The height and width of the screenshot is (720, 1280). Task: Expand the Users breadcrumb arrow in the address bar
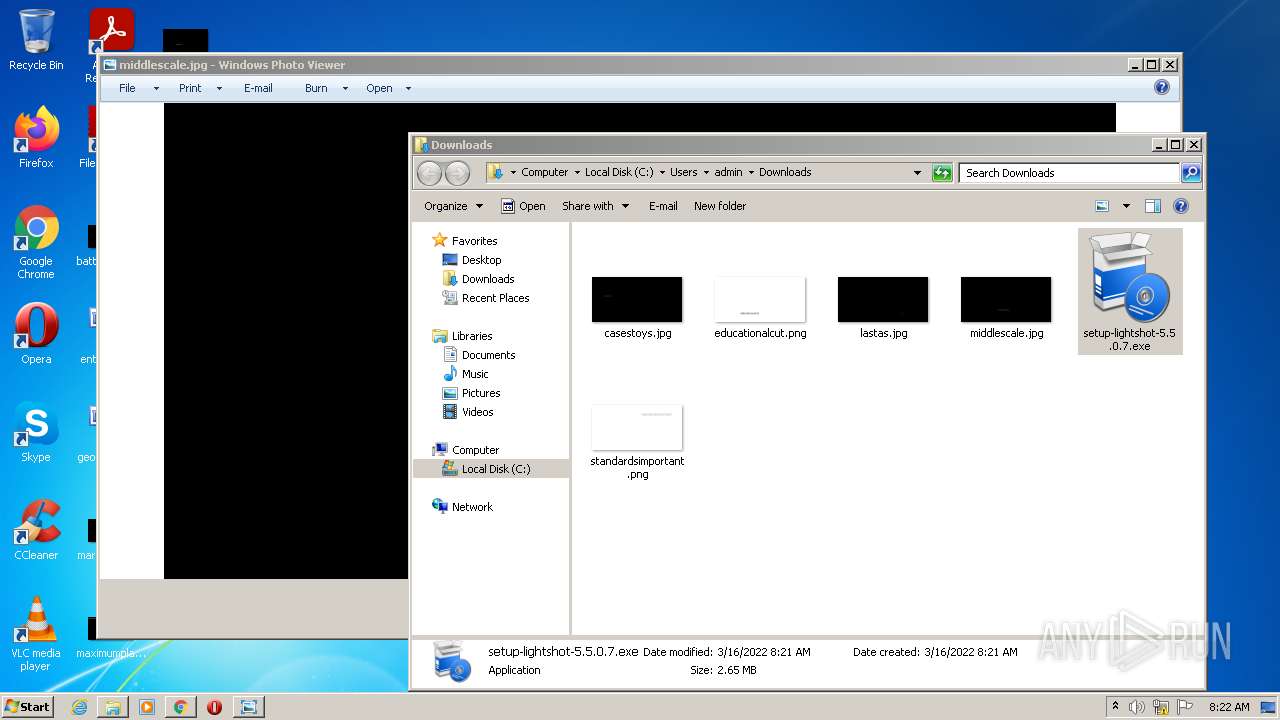point(706,172)
